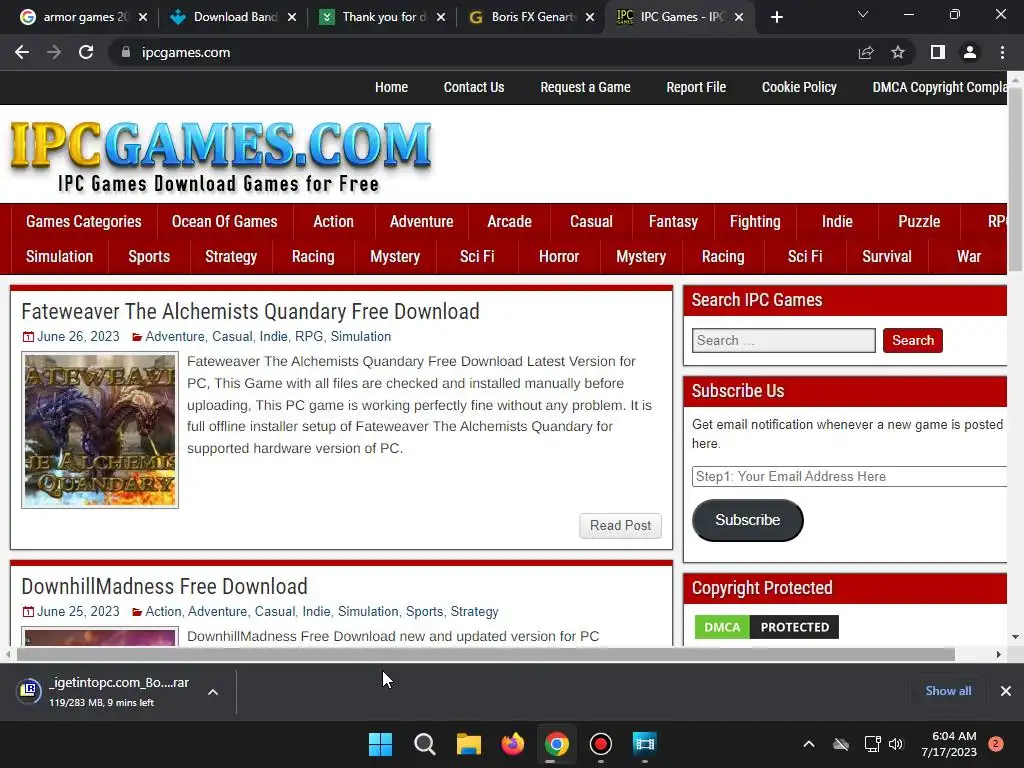This screenshot has width=1024, height=768.
Task: Close the armor games tab
Action: (x=143, y=17)
